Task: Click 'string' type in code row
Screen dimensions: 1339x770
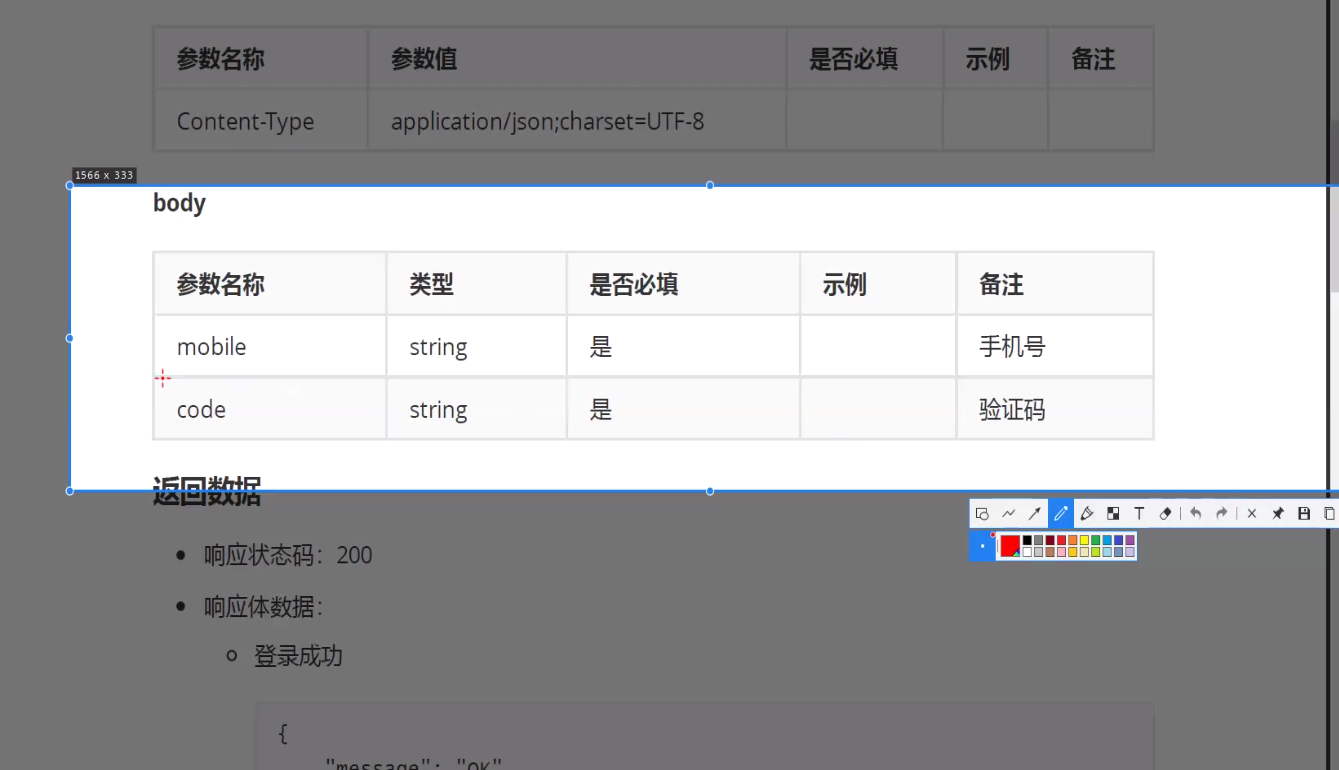Action: click(476, 409)
